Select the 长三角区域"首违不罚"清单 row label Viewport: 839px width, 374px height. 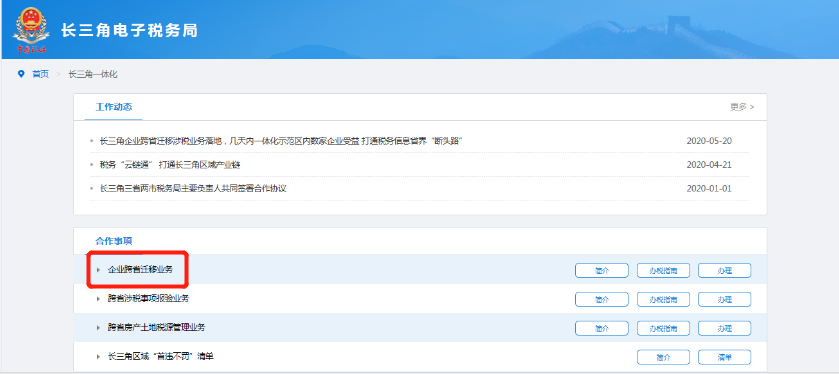point(161,356)
